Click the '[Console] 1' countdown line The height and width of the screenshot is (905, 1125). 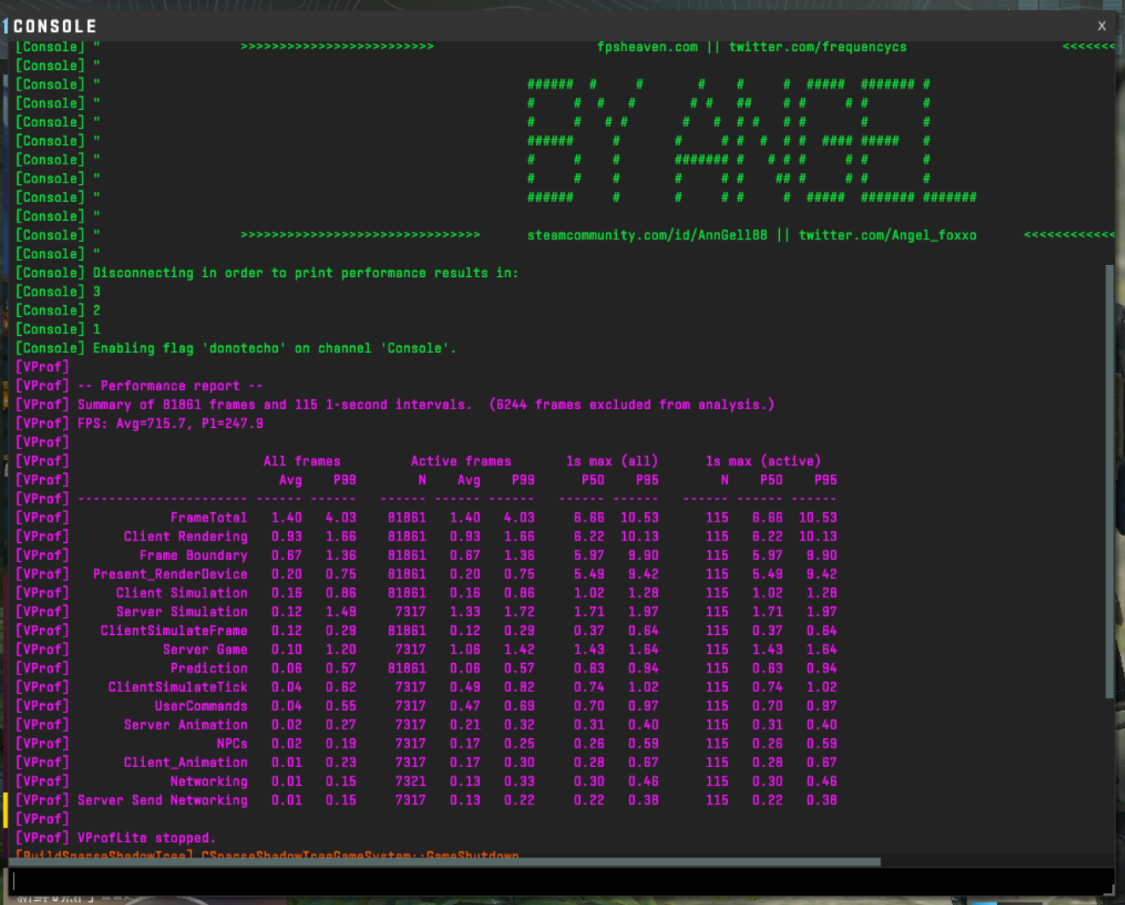[57, 329]
